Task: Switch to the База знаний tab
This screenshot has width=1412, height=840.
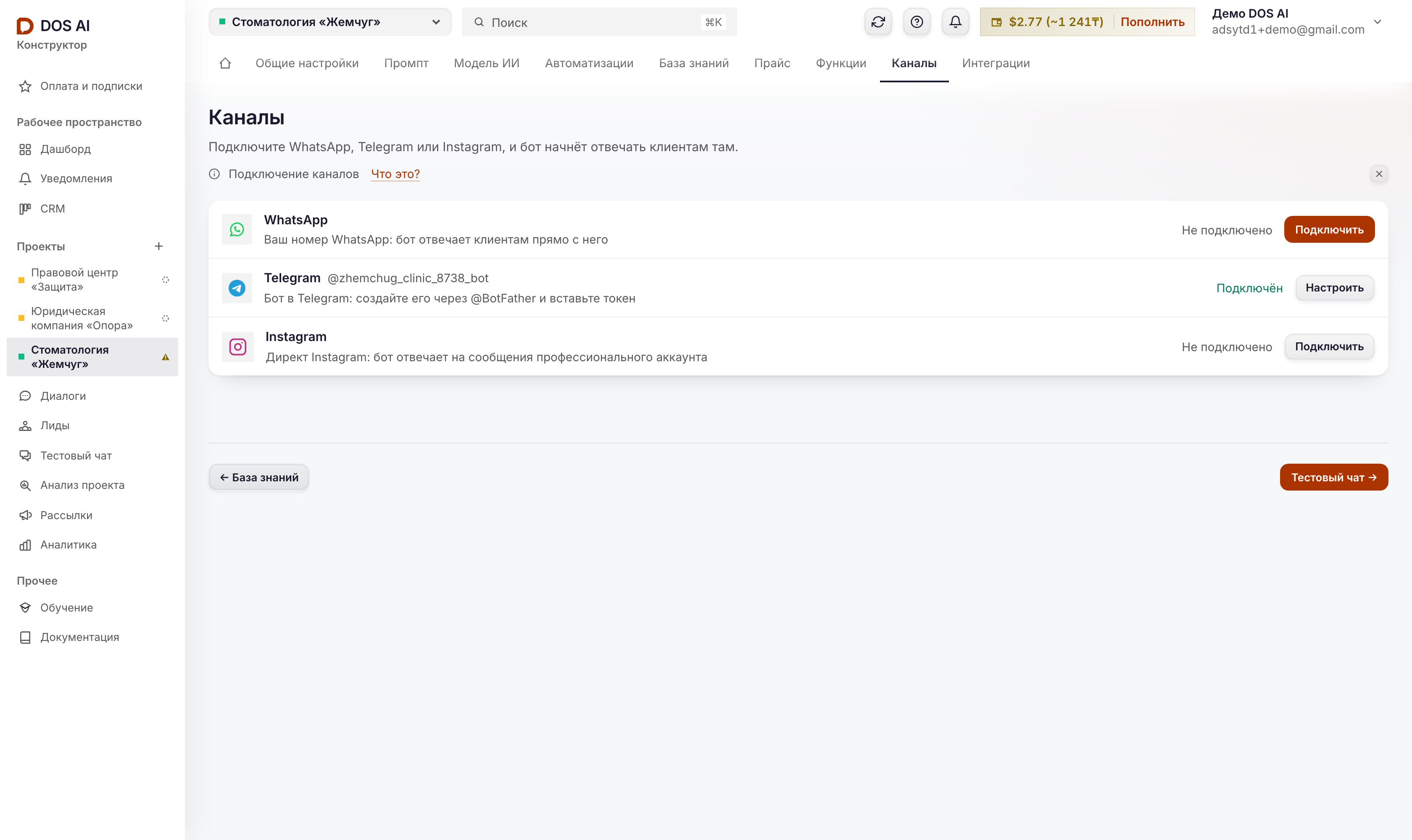Action: 694,63
